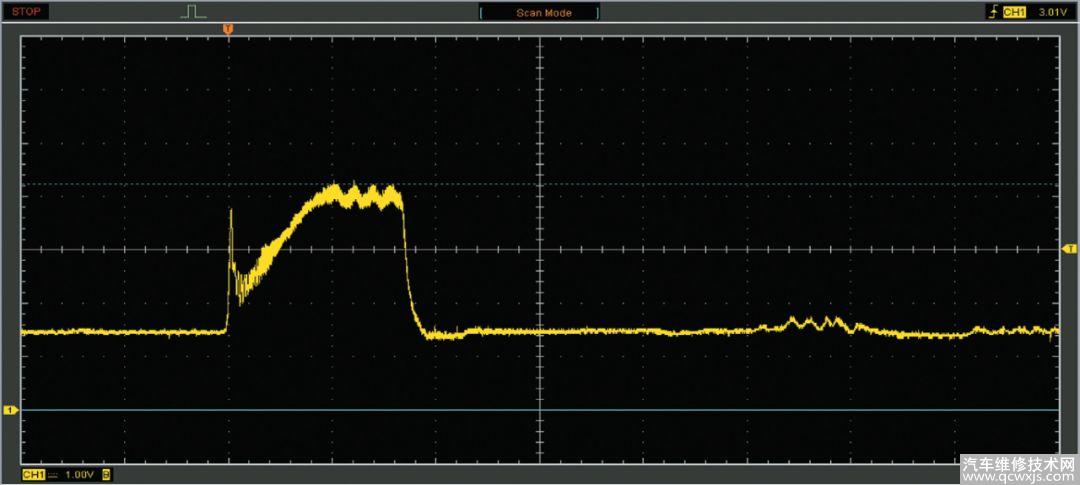Click the rippled top plateau of the pulse

(x=365, y=194)
